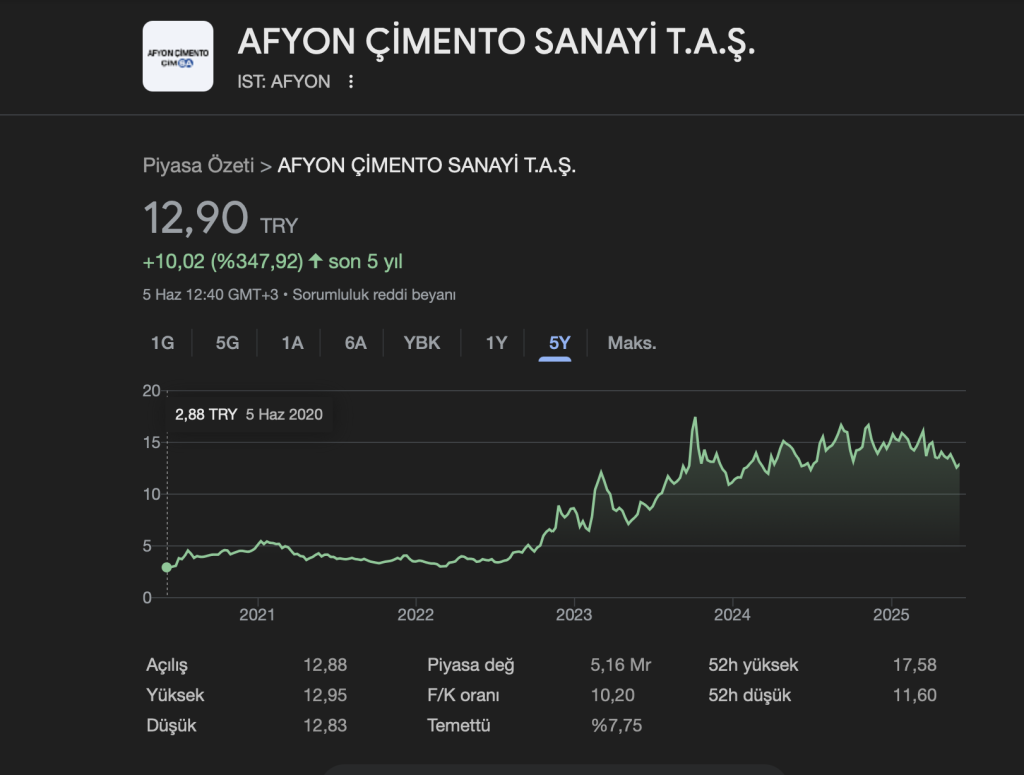Click the green data point at chart start
Screen dimensions: 1024x775
[166, 567]
